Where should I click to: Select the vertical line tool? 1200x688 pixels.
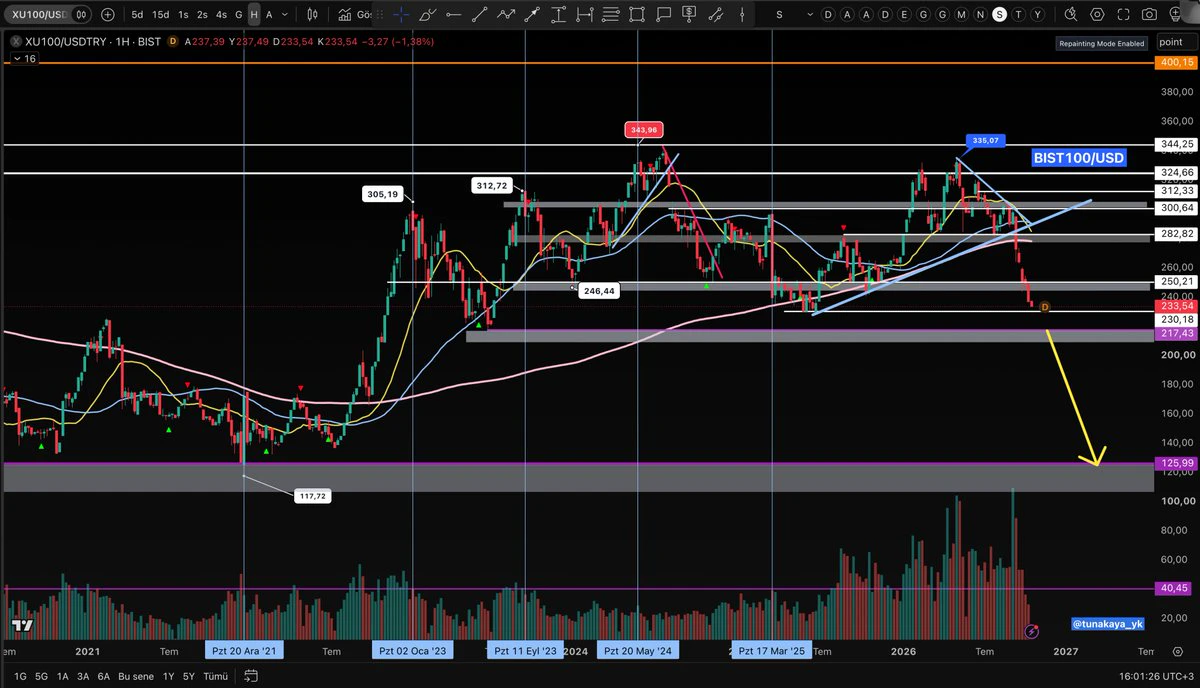tap(740, 15)
